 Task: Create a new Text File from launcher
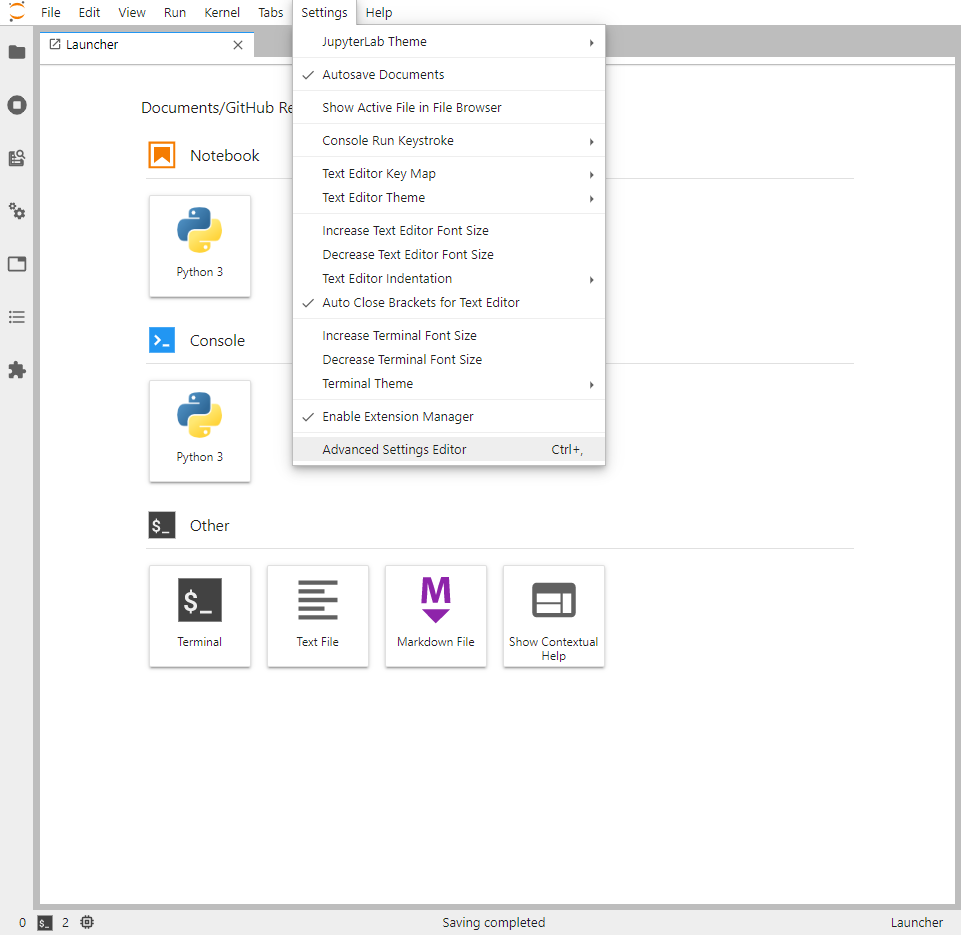[x=317, y=616]
